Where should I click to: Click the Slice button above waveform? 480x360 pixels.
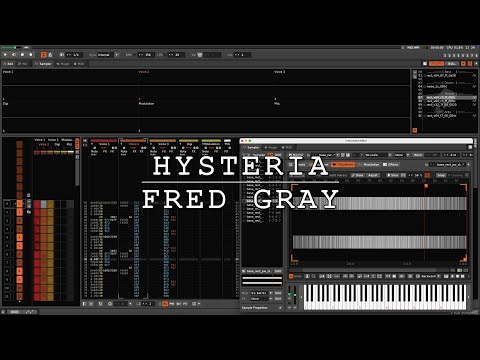point(393,175)
